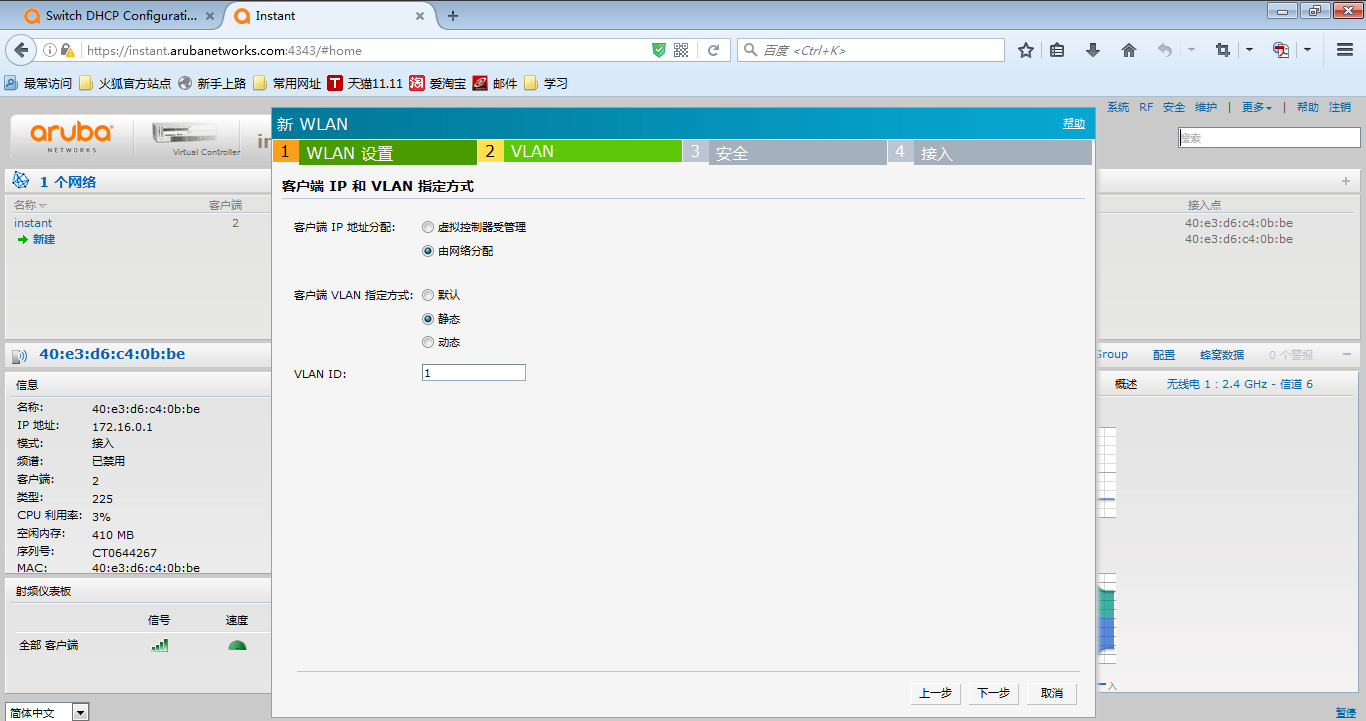Click the VLAN ID input field

[473, 373]
